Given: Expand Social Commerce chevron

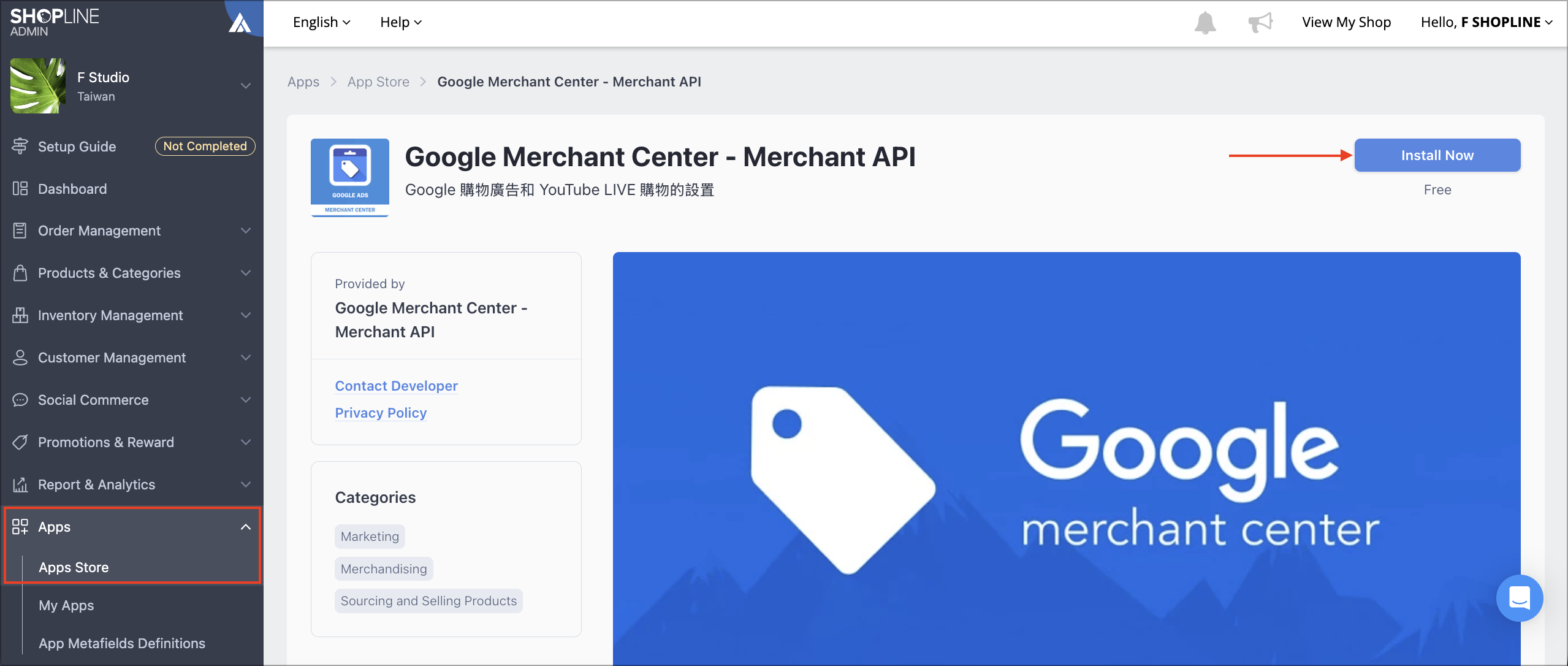Looking at the screenshot, I should coord(246,400).
